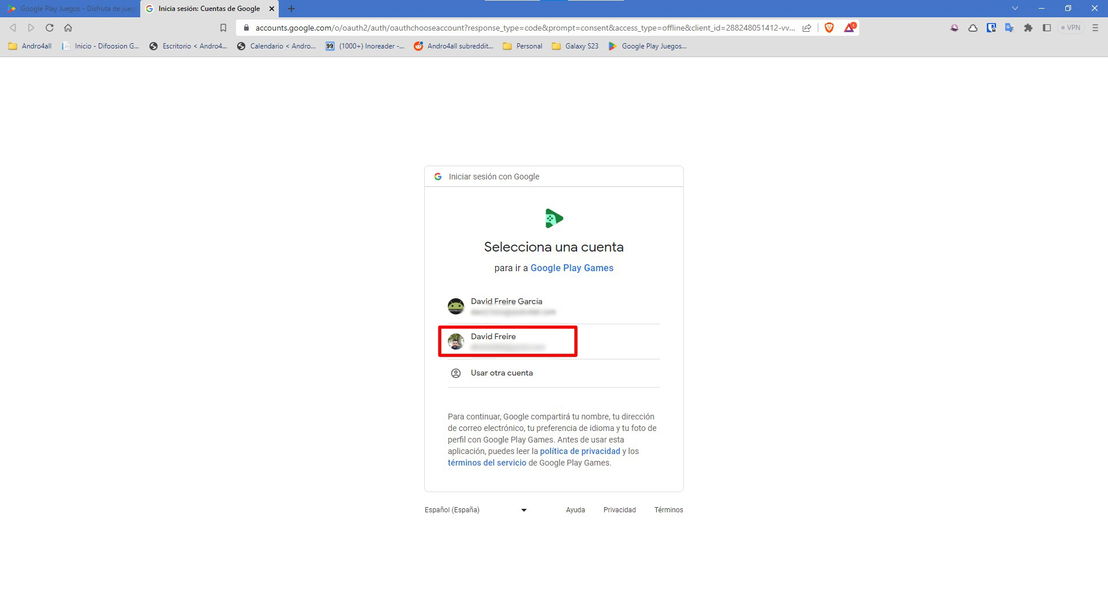Click the padlock site info icon
This screenshot has width=1108, height=600.
[246, 28]
